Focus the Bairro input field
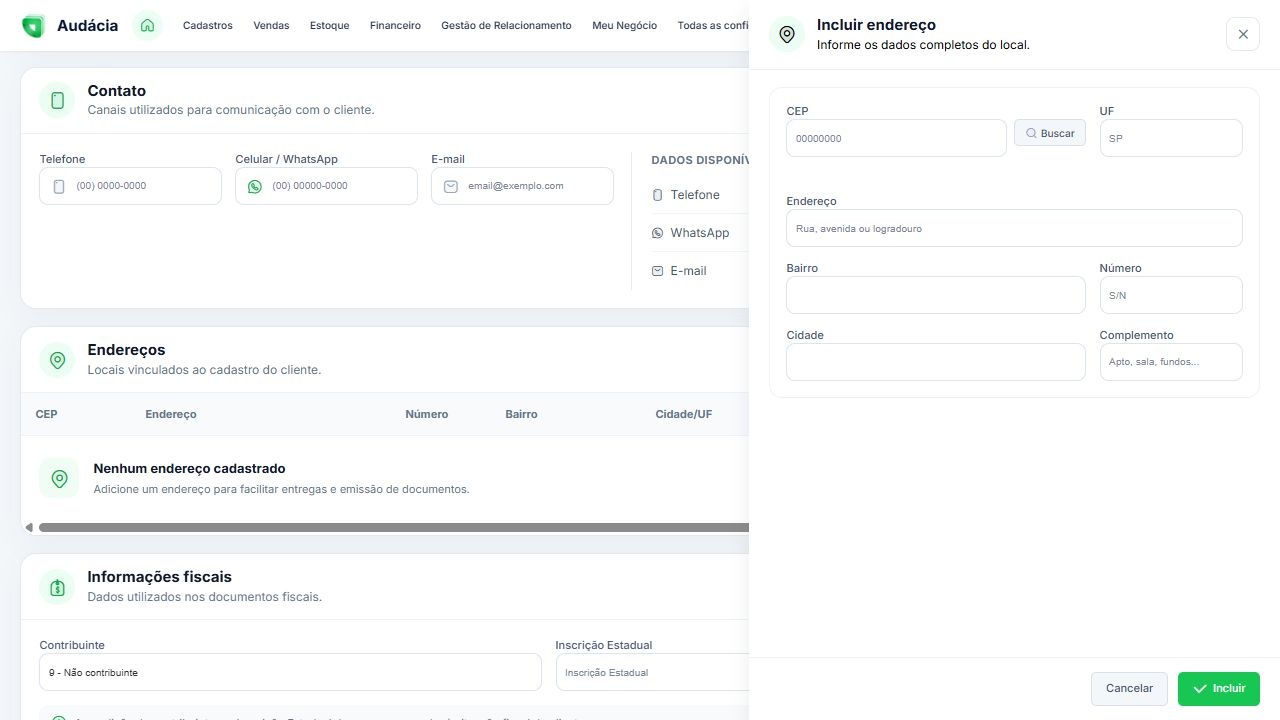Image resolution: width=1280 pixels, height=720 pixels. point(936,295)
